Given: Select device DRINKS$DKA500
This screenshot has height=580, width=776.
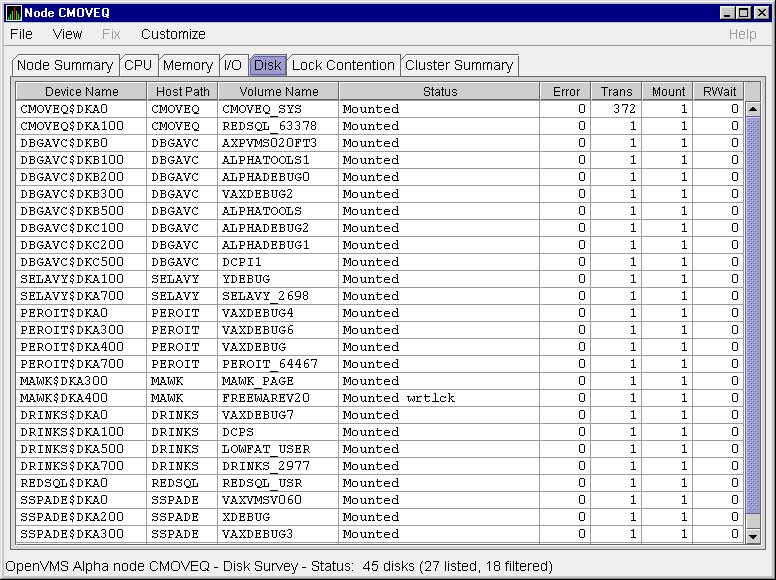Looking at the screenshot, I should [x=72, y=449].
